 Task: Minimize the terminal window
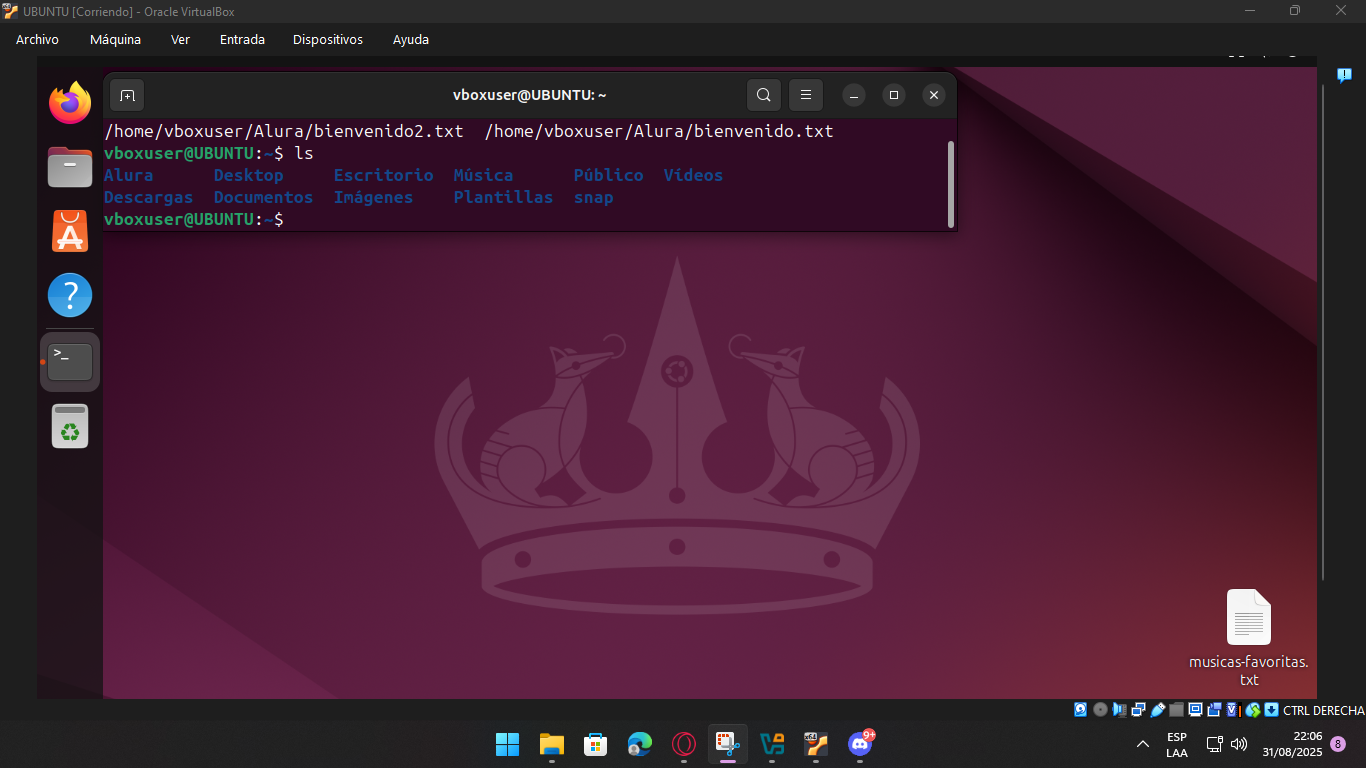pyautogui.click(x=854, y=95)
